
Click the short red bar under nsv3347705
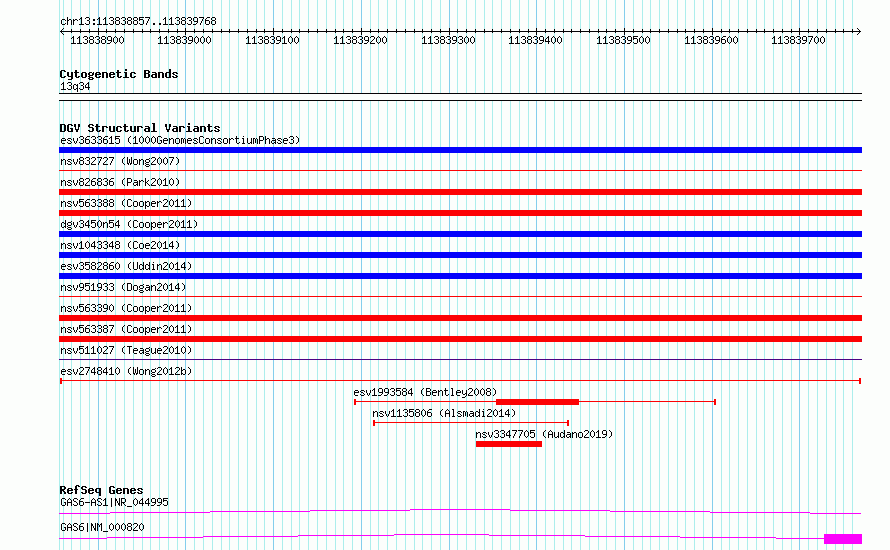pos(509,444)
